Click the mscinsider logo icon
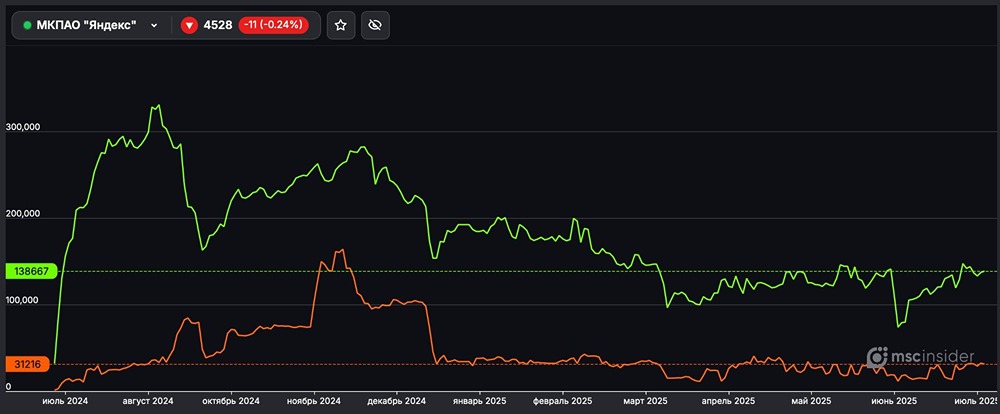The image size is (1000, 414). click(877, 357)
